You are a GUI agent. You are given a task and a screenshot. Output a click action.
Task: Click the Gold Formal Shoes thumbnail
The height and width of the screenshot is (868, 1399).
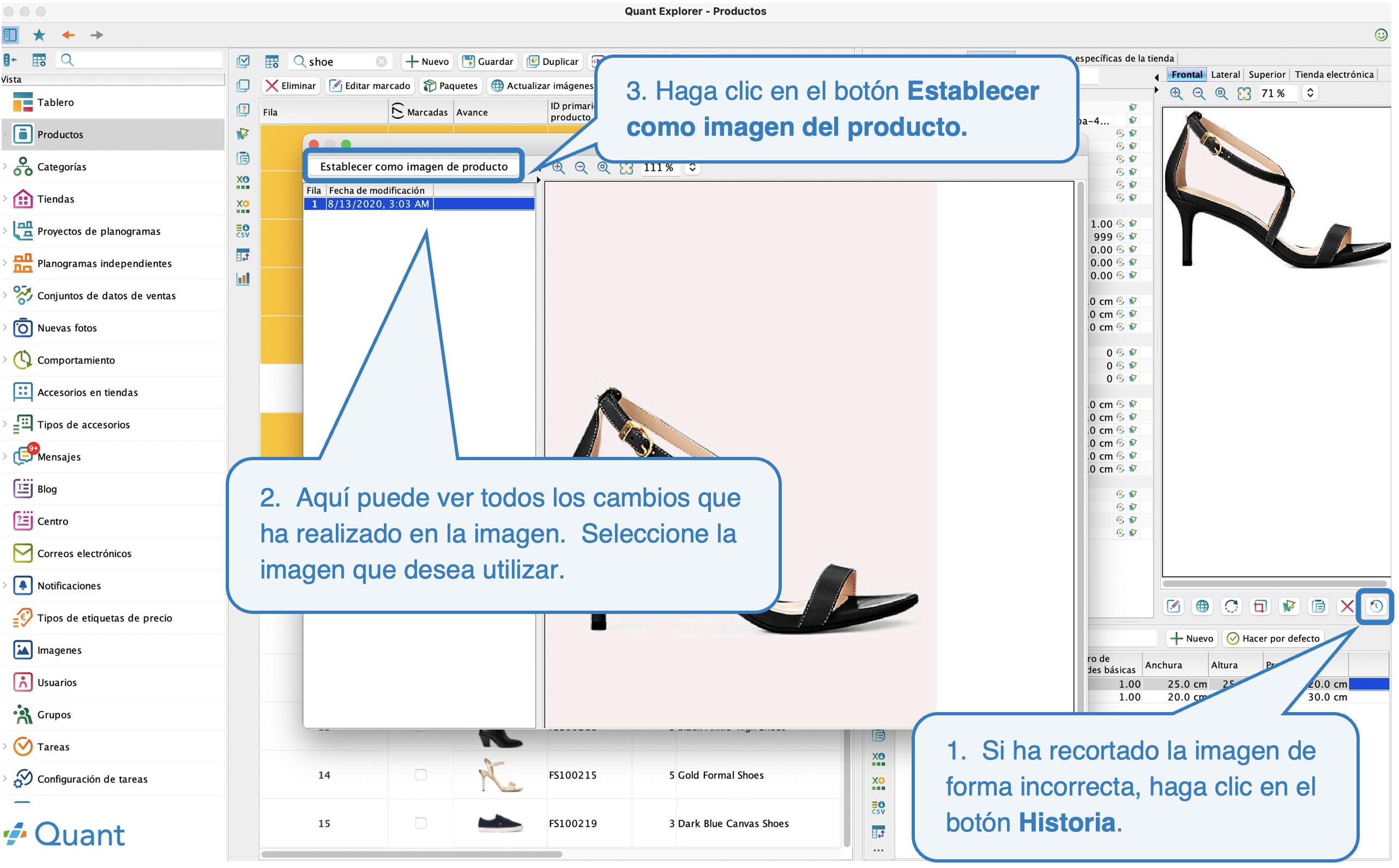(500, 774)
